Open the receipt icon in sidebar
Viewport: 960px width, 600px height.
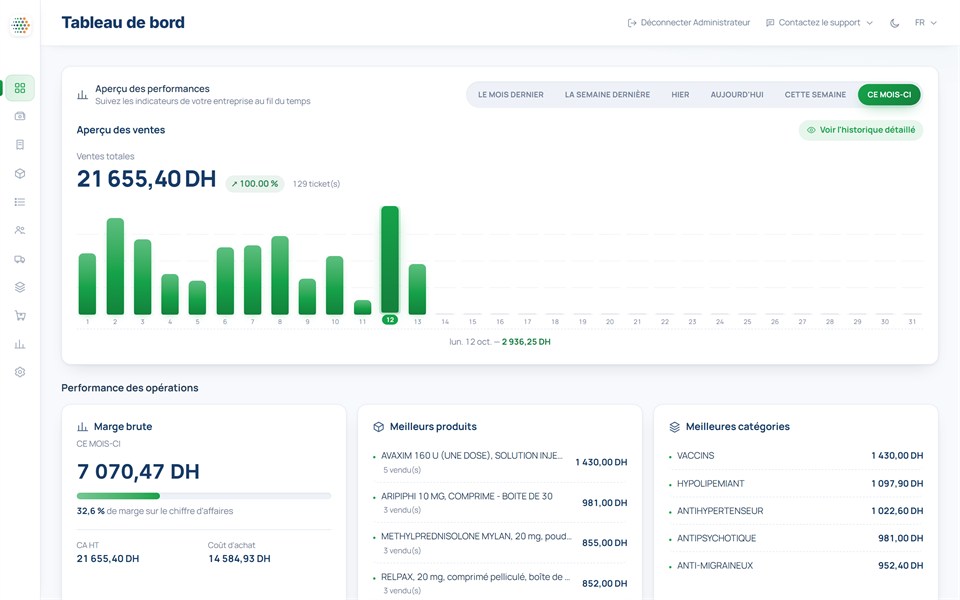pyautogui.click(x=20, y=144)
